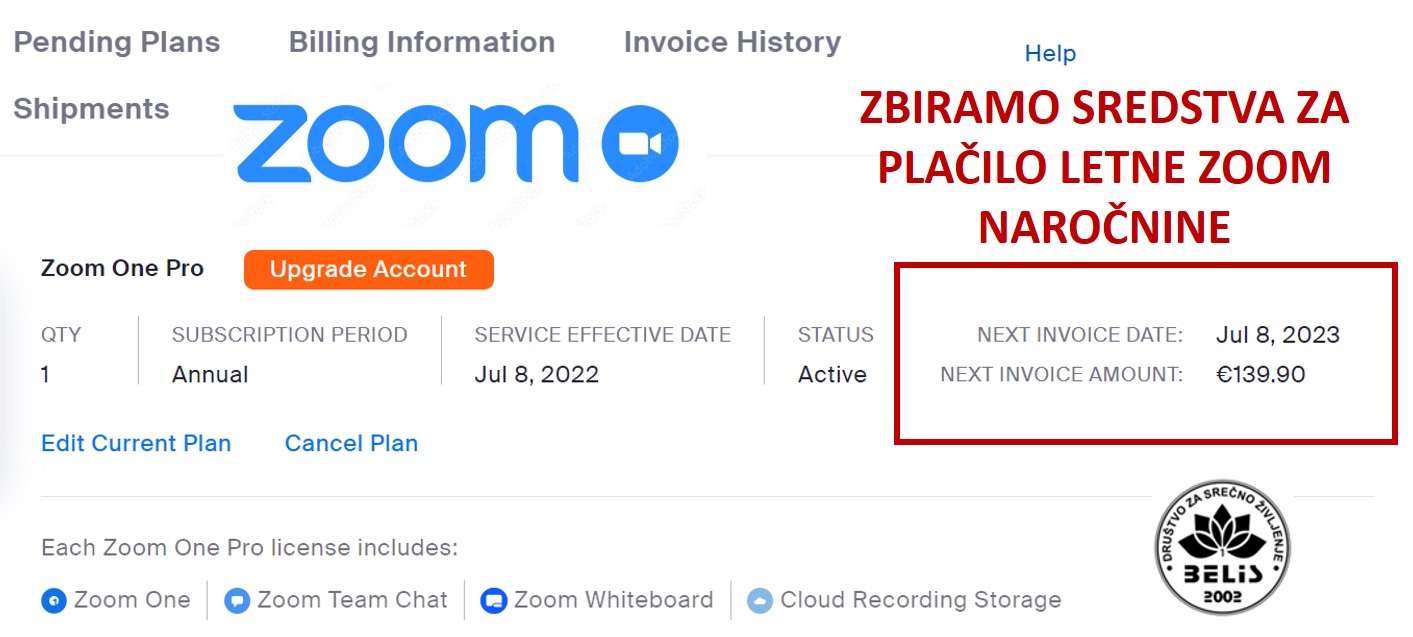
Task: Click the Zoom Whiteboard label text
Action: point(614,600)
